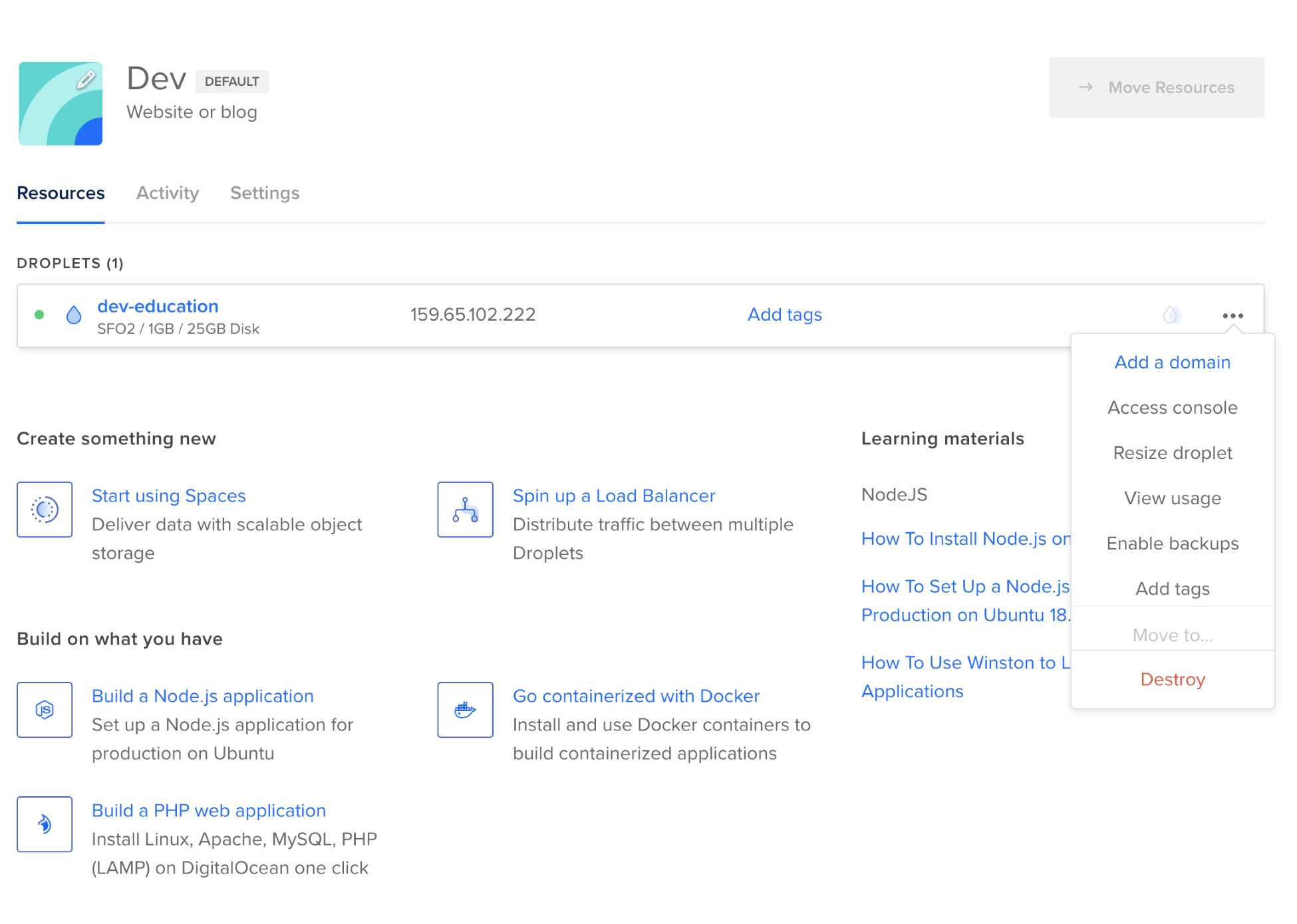Select Enable backups in the dropdown menu
The image size is (1297, 924).
click(x=1172, y=543)
